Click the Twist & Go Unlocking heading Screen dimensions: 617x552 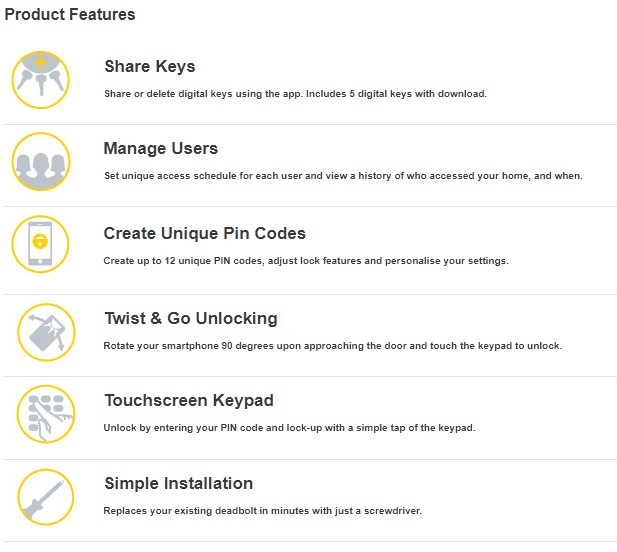click(191, 319)
